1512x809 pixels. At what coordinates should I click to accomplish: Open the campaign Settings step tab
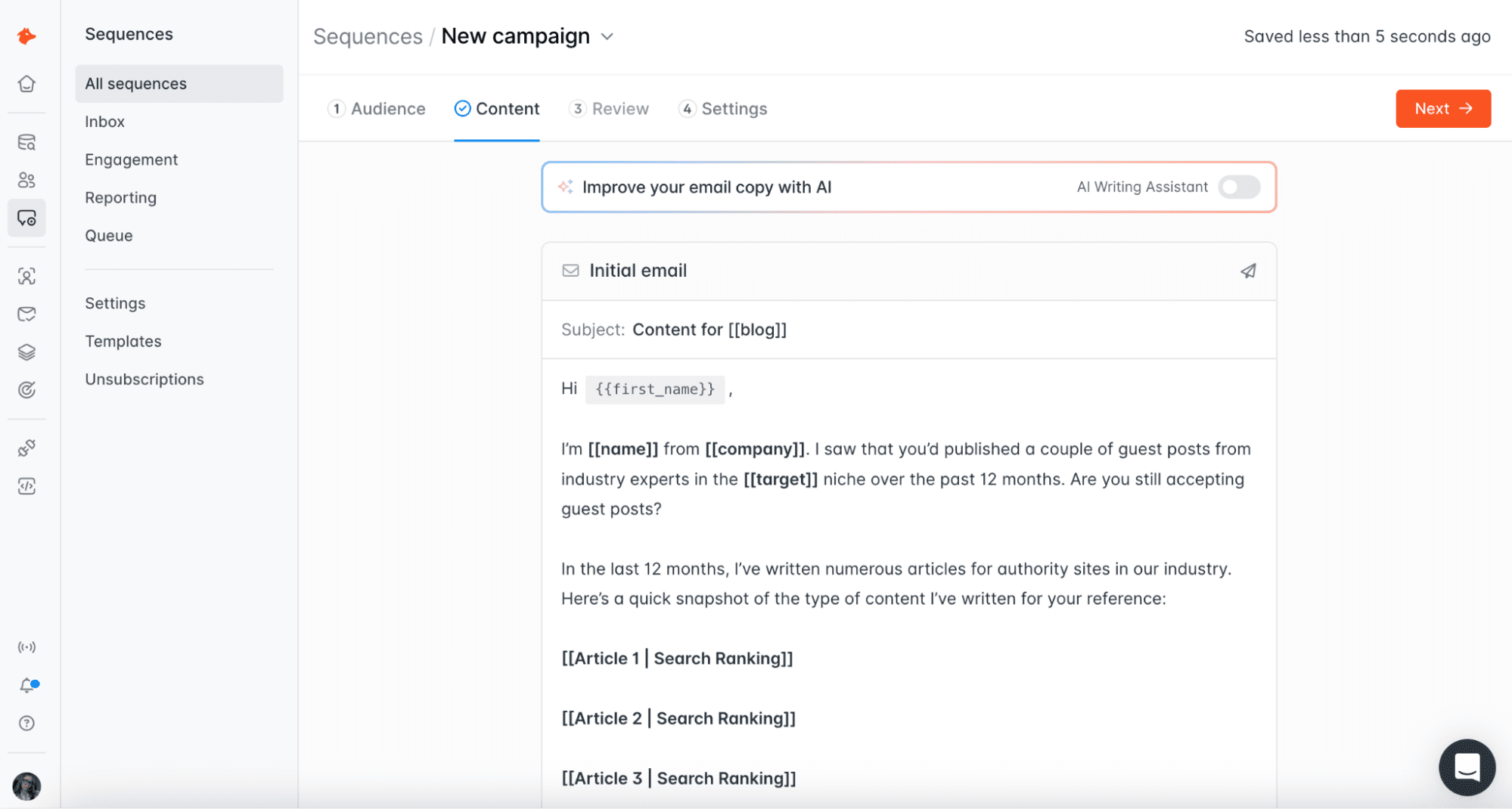pos(723,109)
